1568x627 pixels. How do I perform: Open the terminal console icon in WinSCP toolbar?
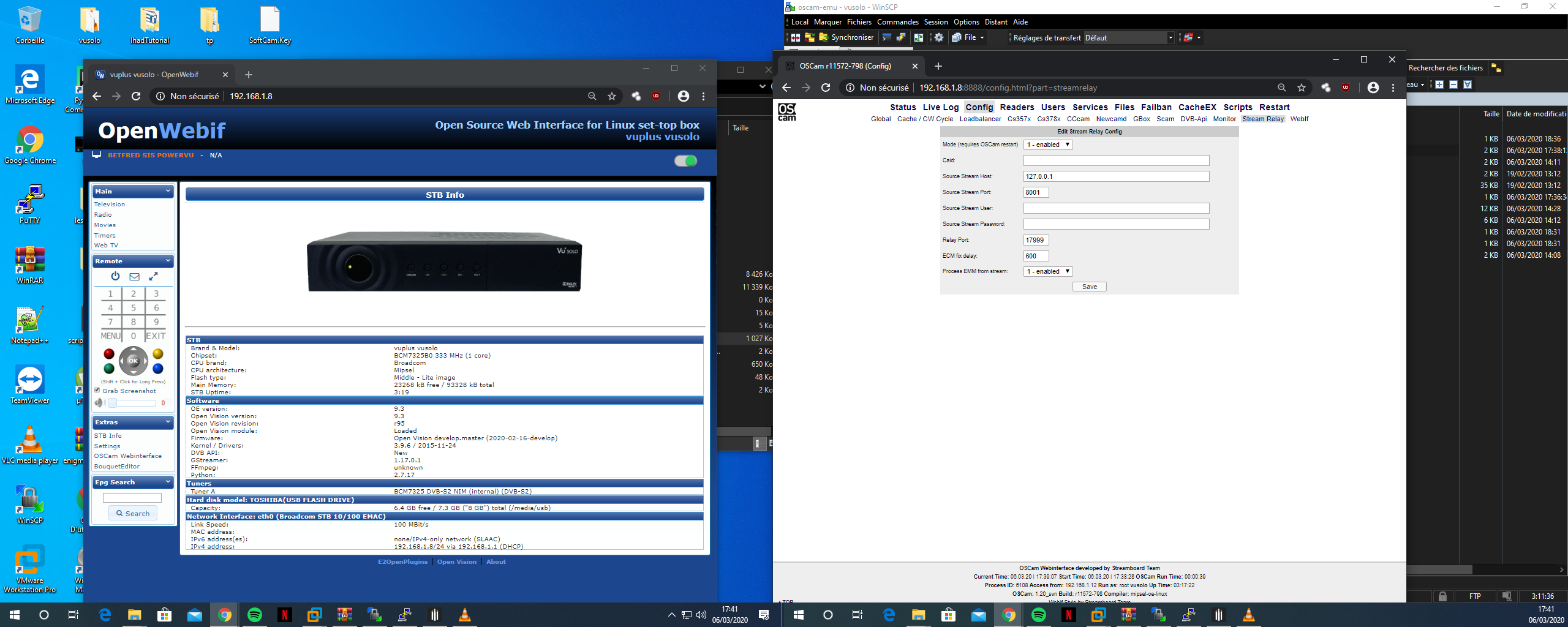[886, 37]
